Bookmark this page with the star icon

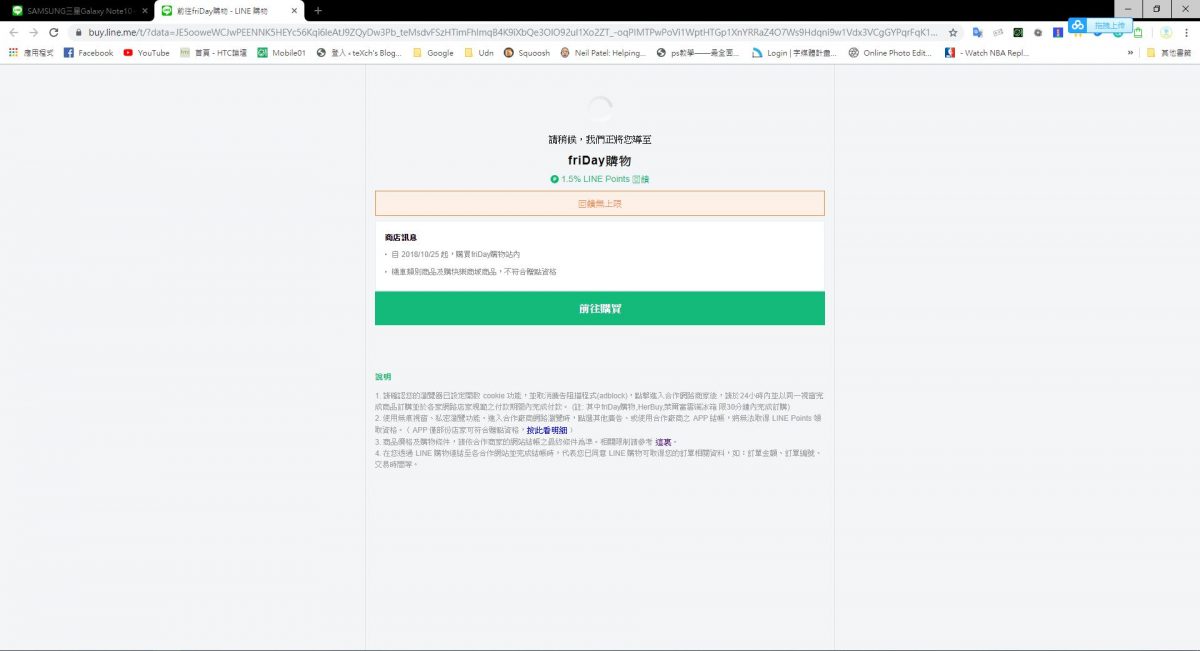[x=952, y=32]
